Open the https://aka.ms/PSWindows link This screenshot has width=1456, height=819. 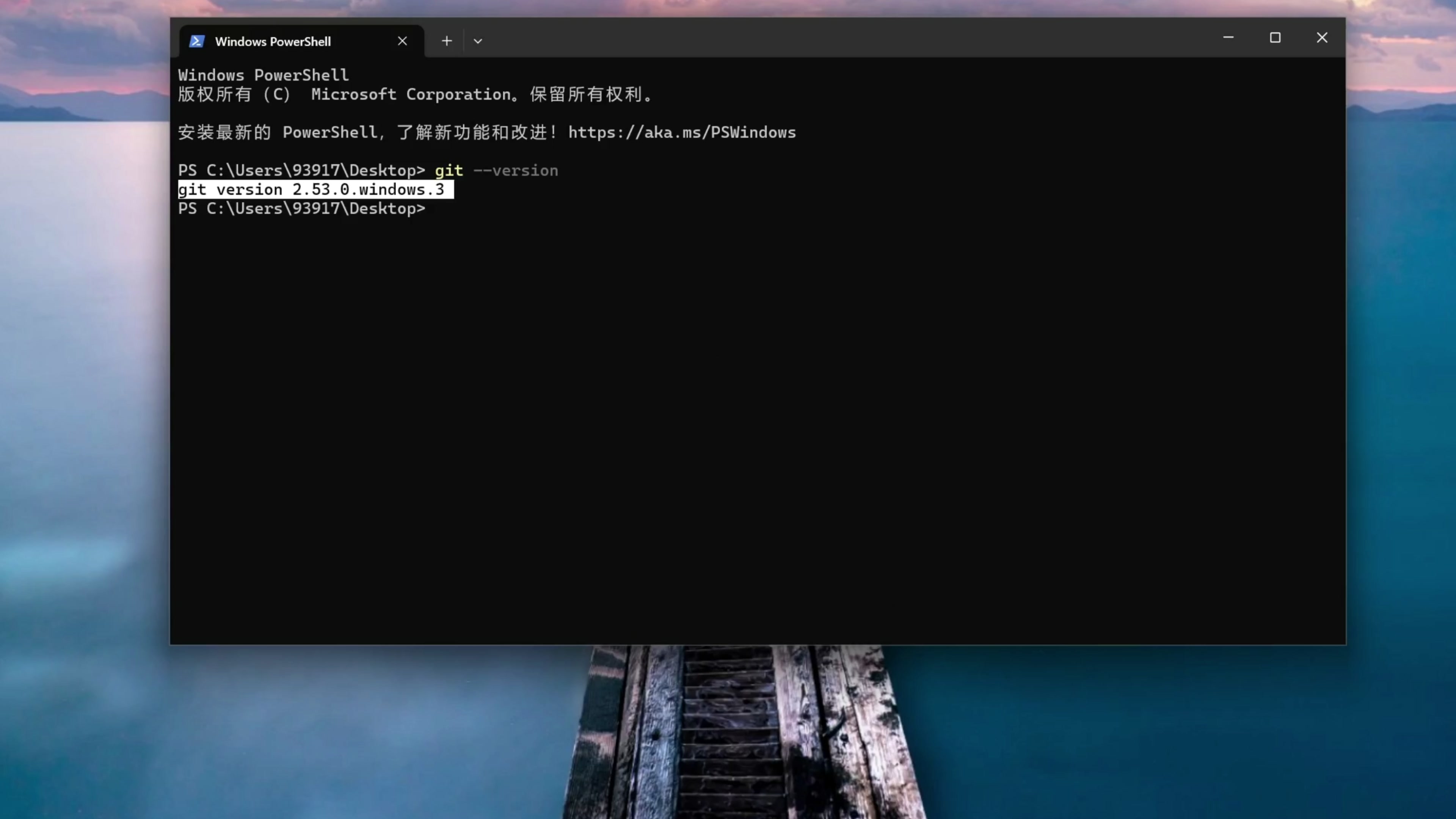click(682, 132)
